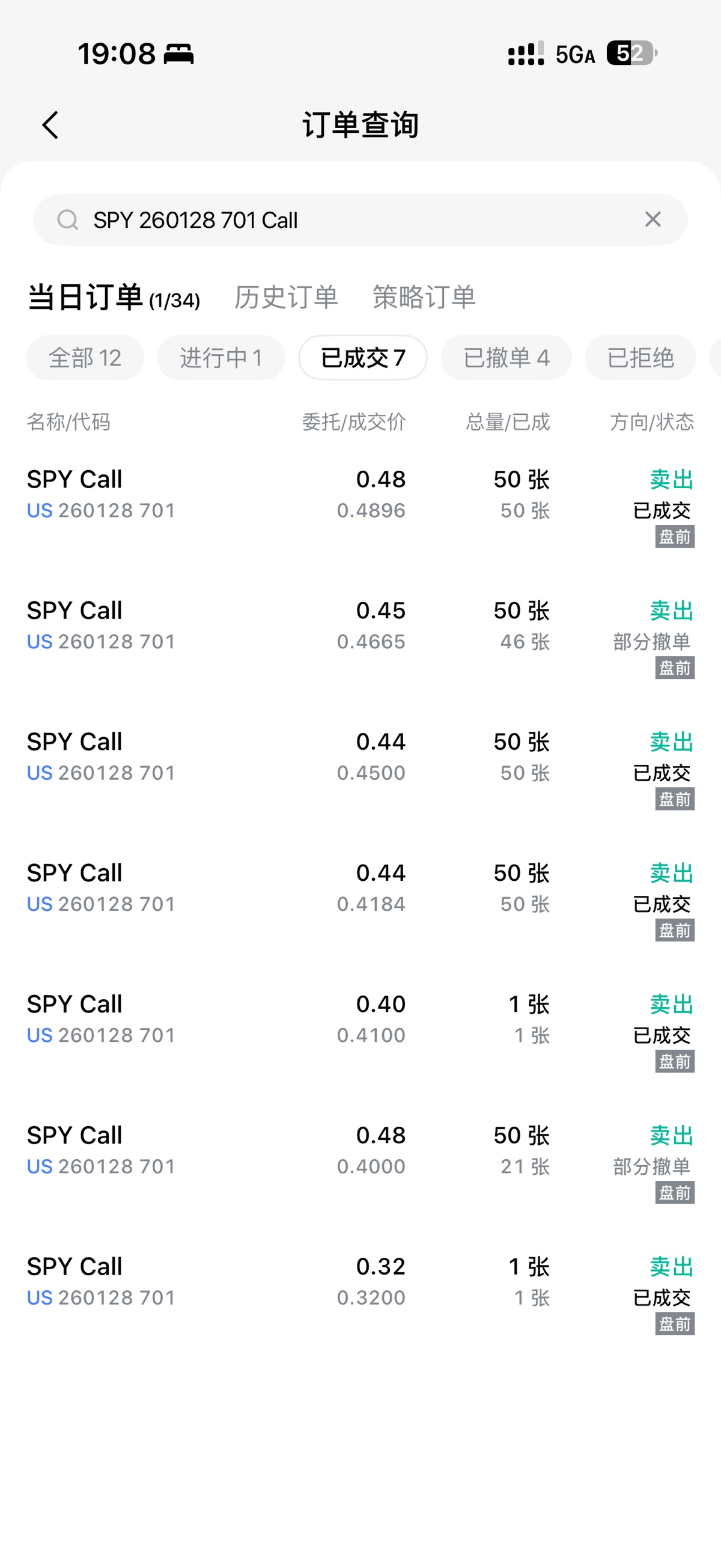Switch to the 历史订单 tab
The height and width of the screenshot is (1568, 721).
tap(286, 298)
